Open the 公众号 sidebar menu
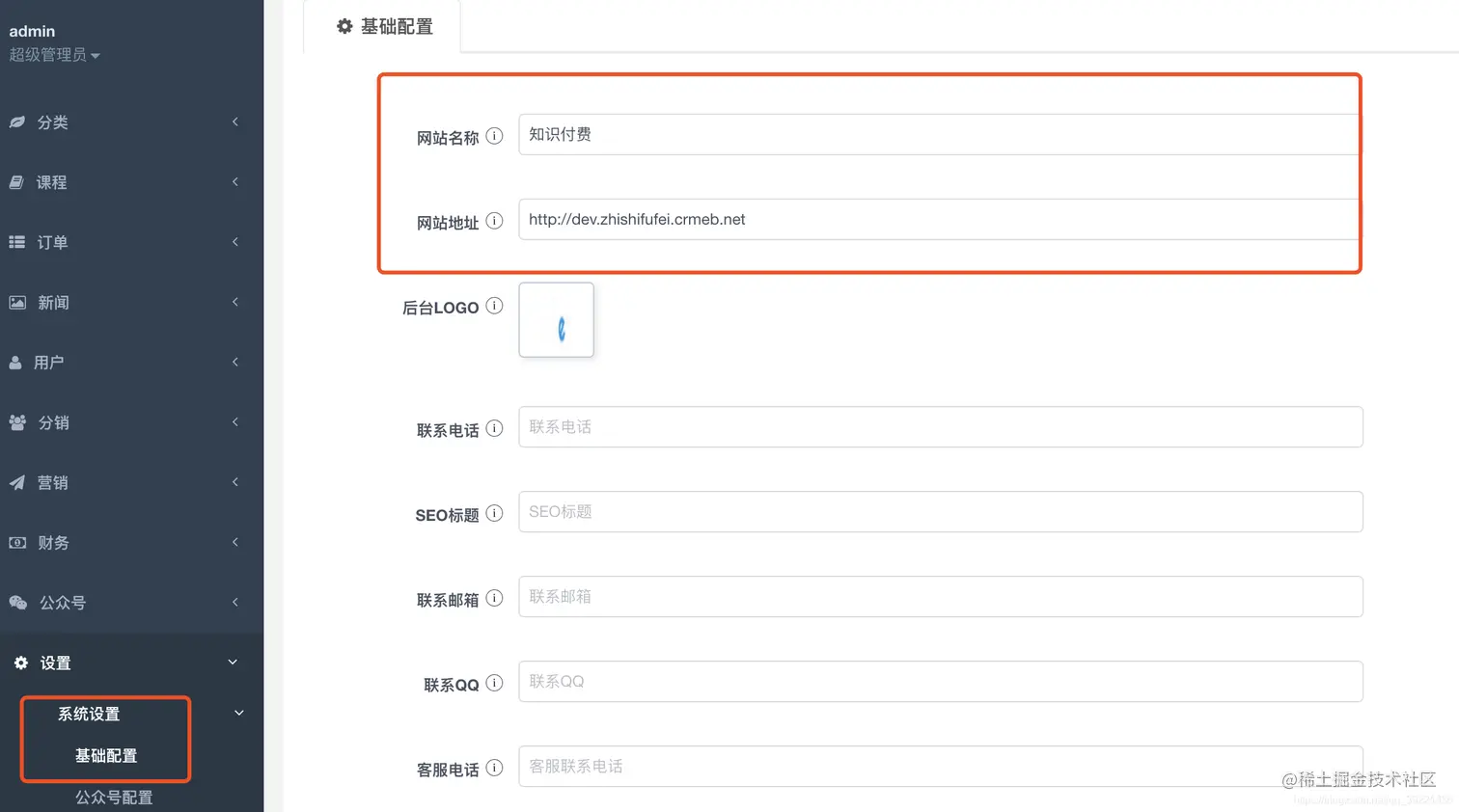Viewport: 1459px width, 812px height. [x=131, y=603]
